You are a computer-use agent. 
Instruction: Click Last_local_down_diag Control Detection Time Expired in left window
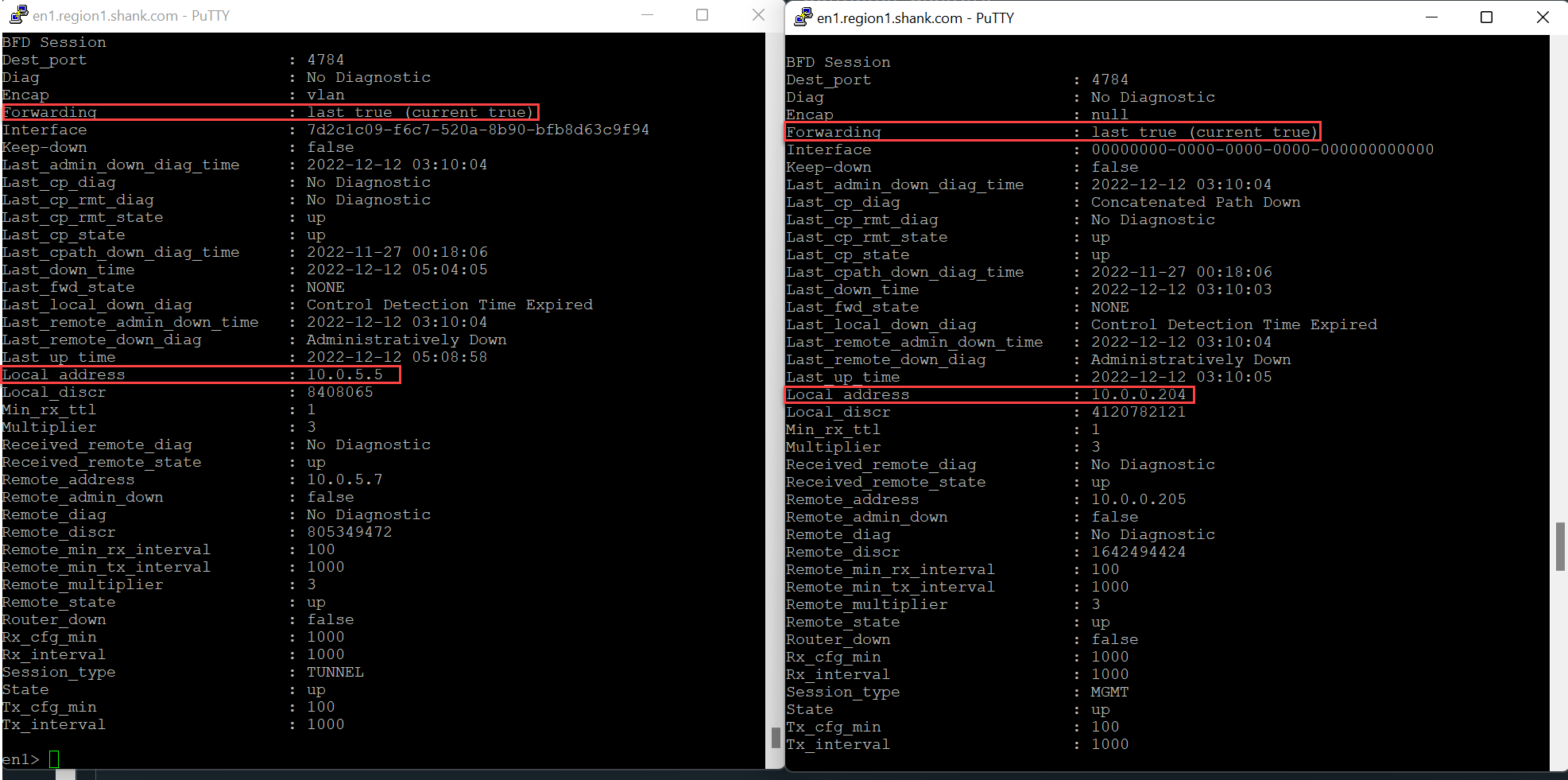coord(450,305)
